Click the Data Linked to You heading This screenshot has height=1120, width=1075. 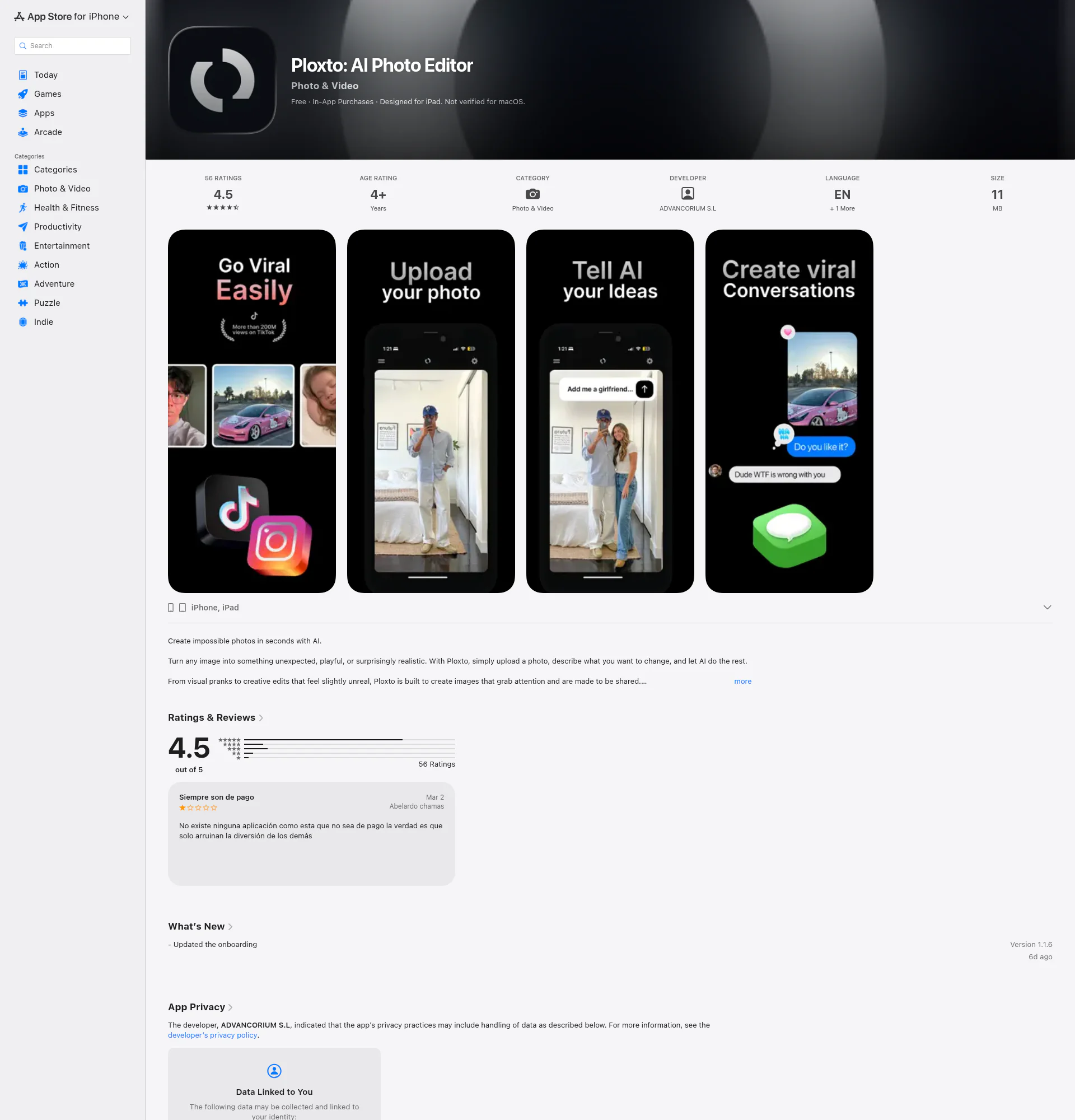pyautogui.click(x=274, y=1092)
